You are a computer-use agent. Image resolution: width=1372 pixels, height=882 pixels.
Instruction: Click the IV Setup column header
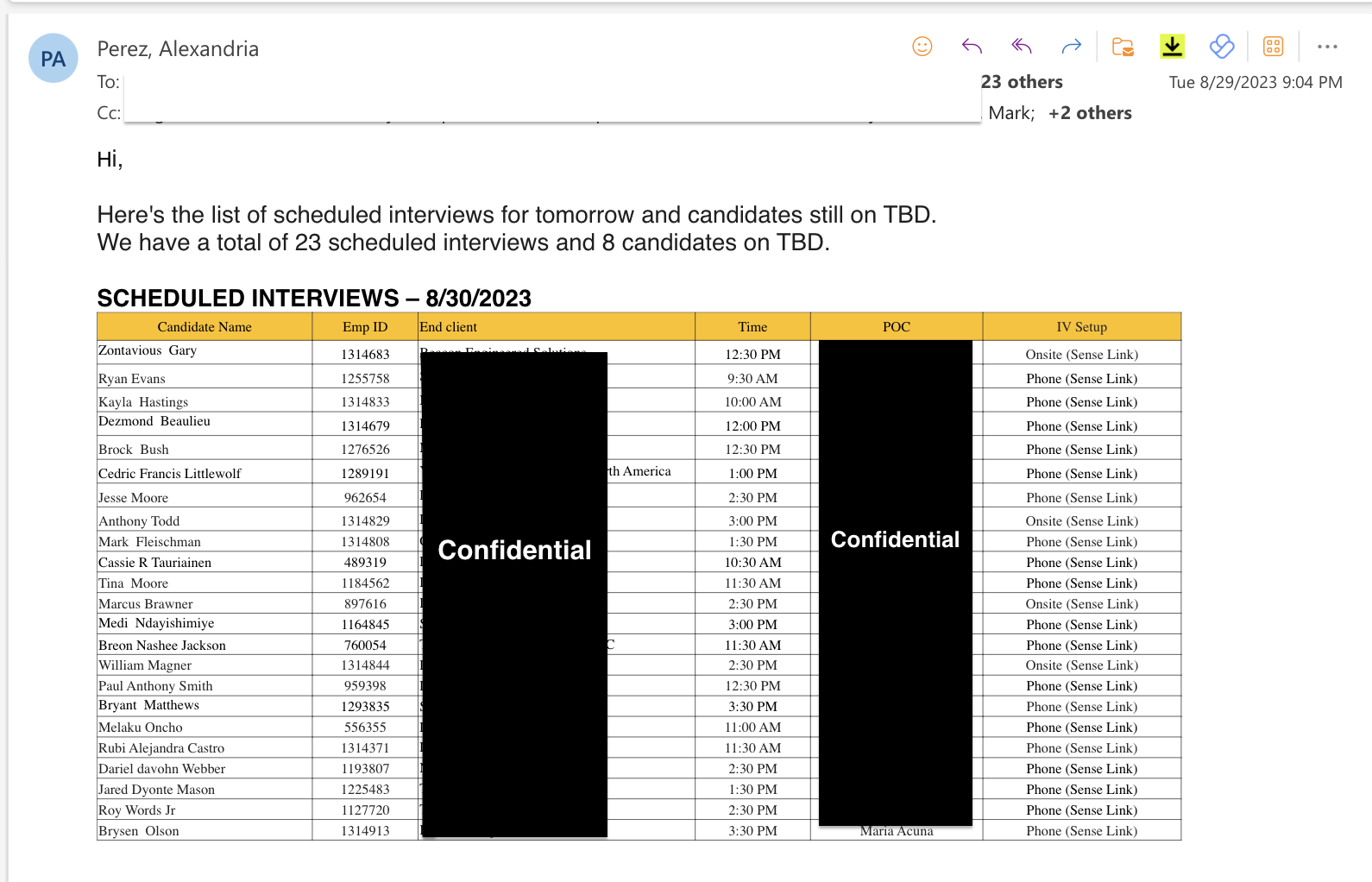(1081, 327)
